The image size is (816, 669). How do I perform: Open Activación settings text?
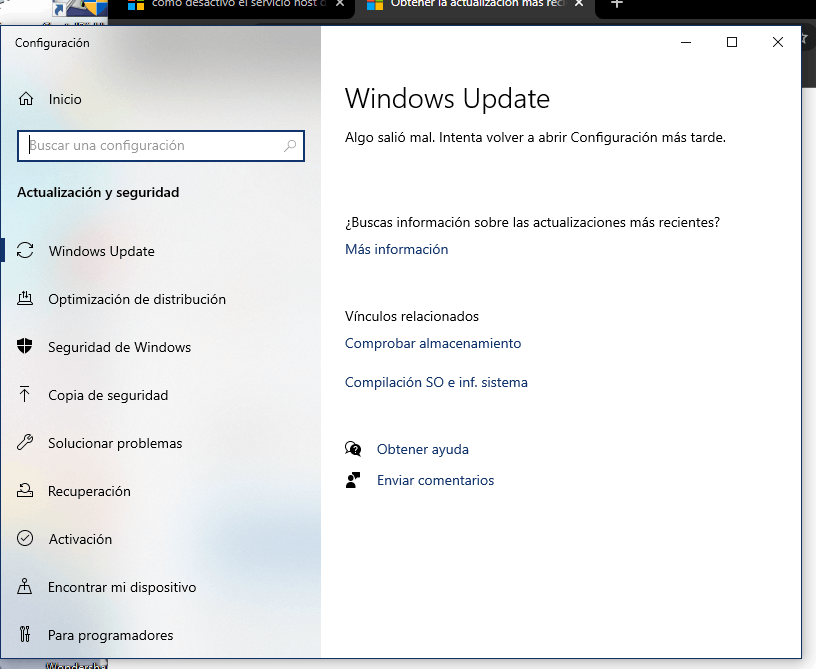[x=80, y=539]
